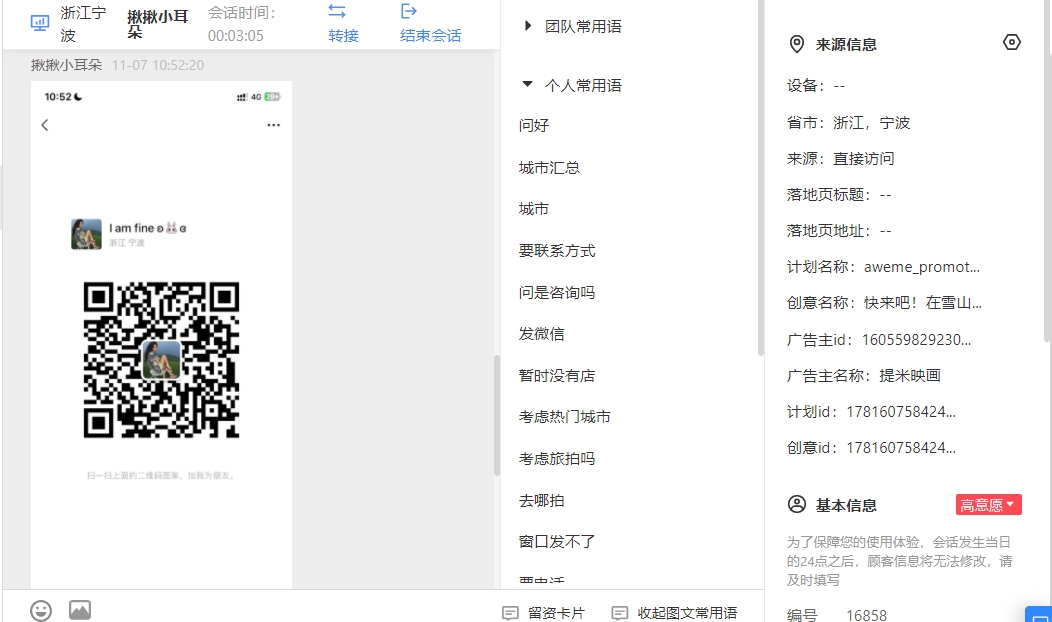Click the 创意id 178160758424... value
Viewport: 1052px width, 622px height.
click(901, 448)
